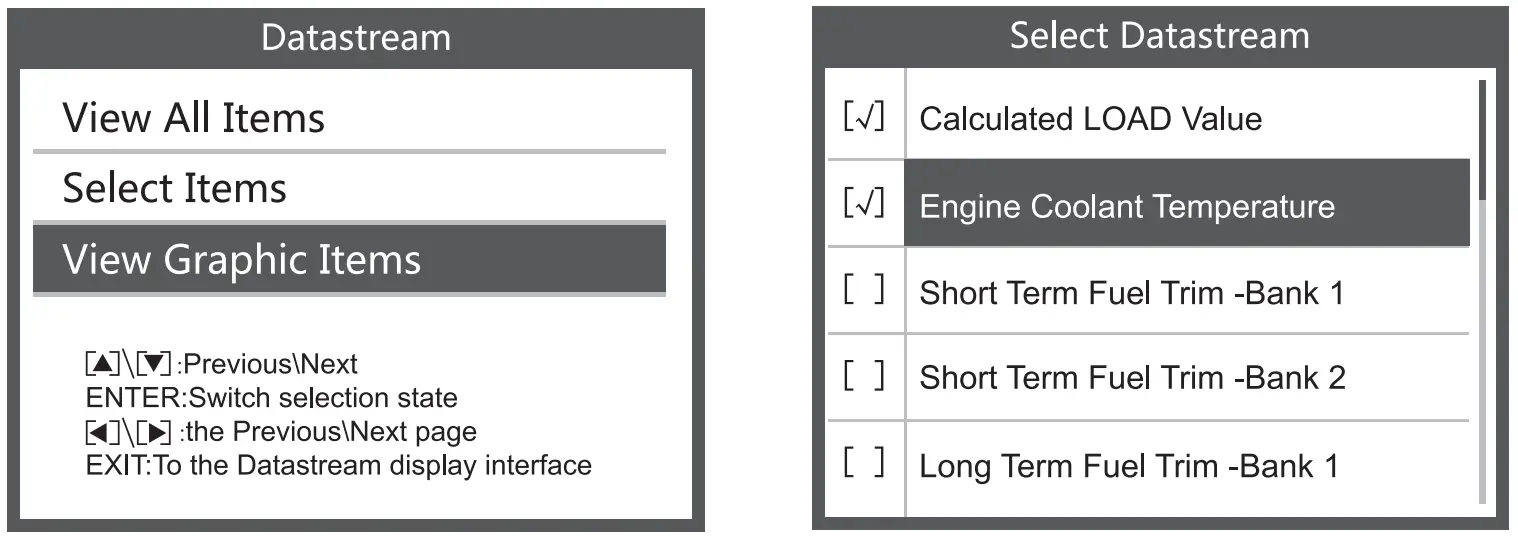Open the View All Items menu entry

[x=194, y=118]
